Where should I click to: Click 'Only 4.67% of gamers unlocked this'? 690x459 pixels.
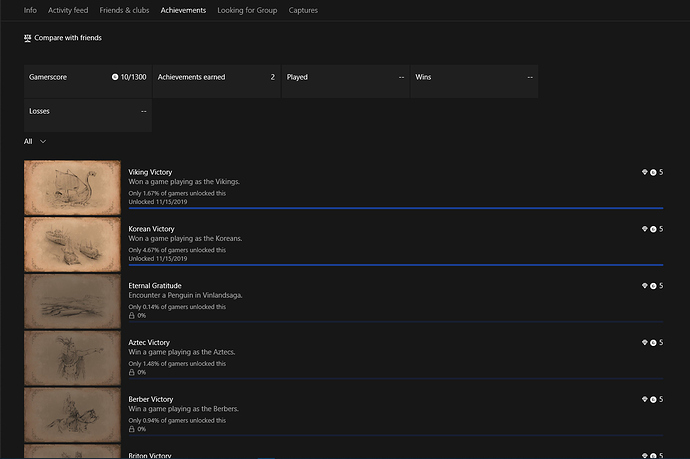pyautogui.click(x=177, y=250)
